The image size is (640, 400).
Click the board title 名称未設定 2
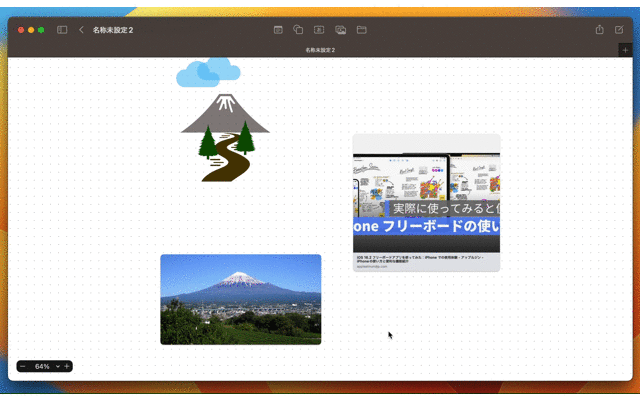(113, 30)
